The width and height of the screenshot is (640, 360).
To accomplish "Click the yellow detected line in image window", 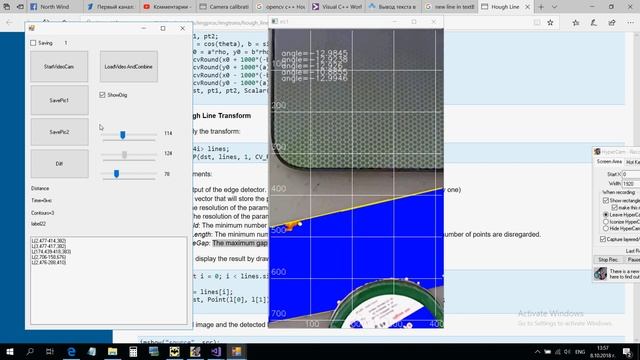I will tap(356, 207).
